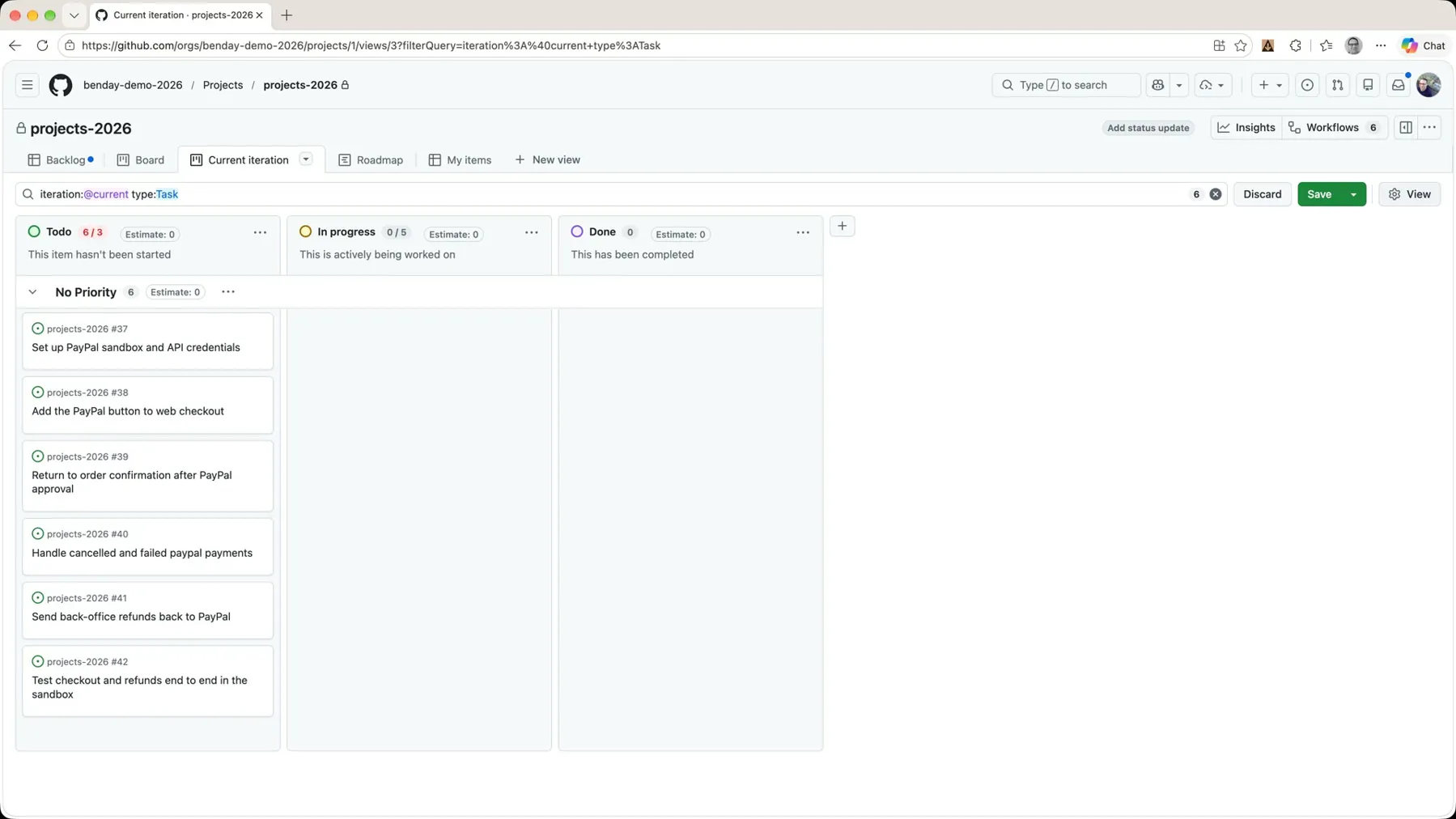Open the Projects breadcrumb link
Viewport: 1456px width, 819px height.
(x=223, y=85)
